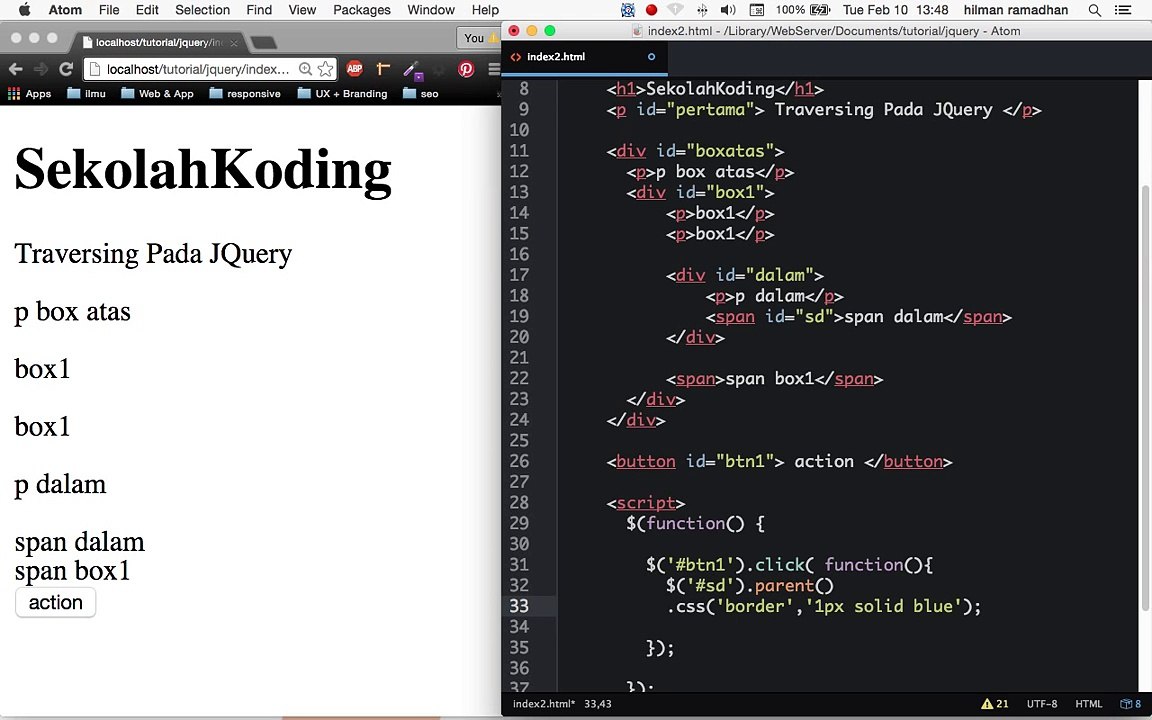Click line number 33 in gutter
The width and height of the screenshot is (1152, 720).
[x=519, y=606]
